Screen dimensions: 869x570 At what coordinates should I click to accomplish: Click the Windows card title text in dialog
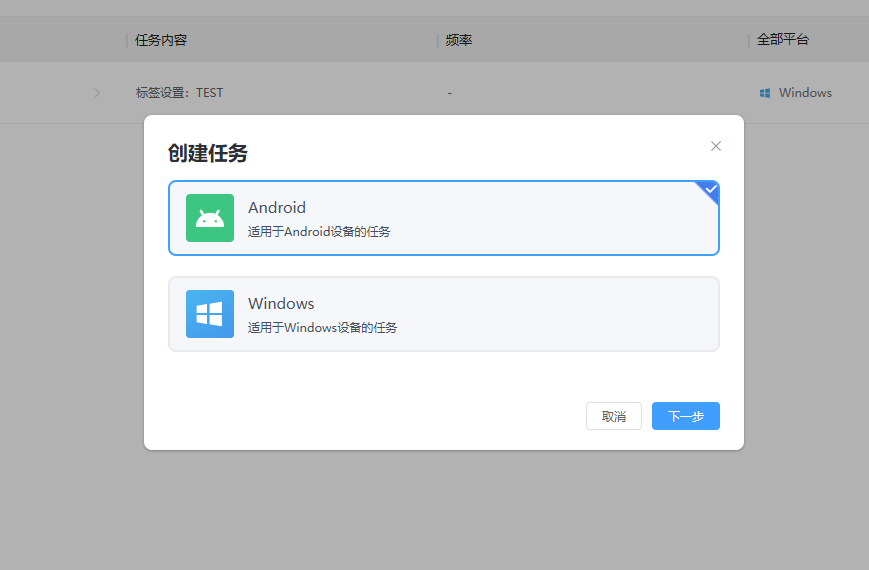(281, 303)
